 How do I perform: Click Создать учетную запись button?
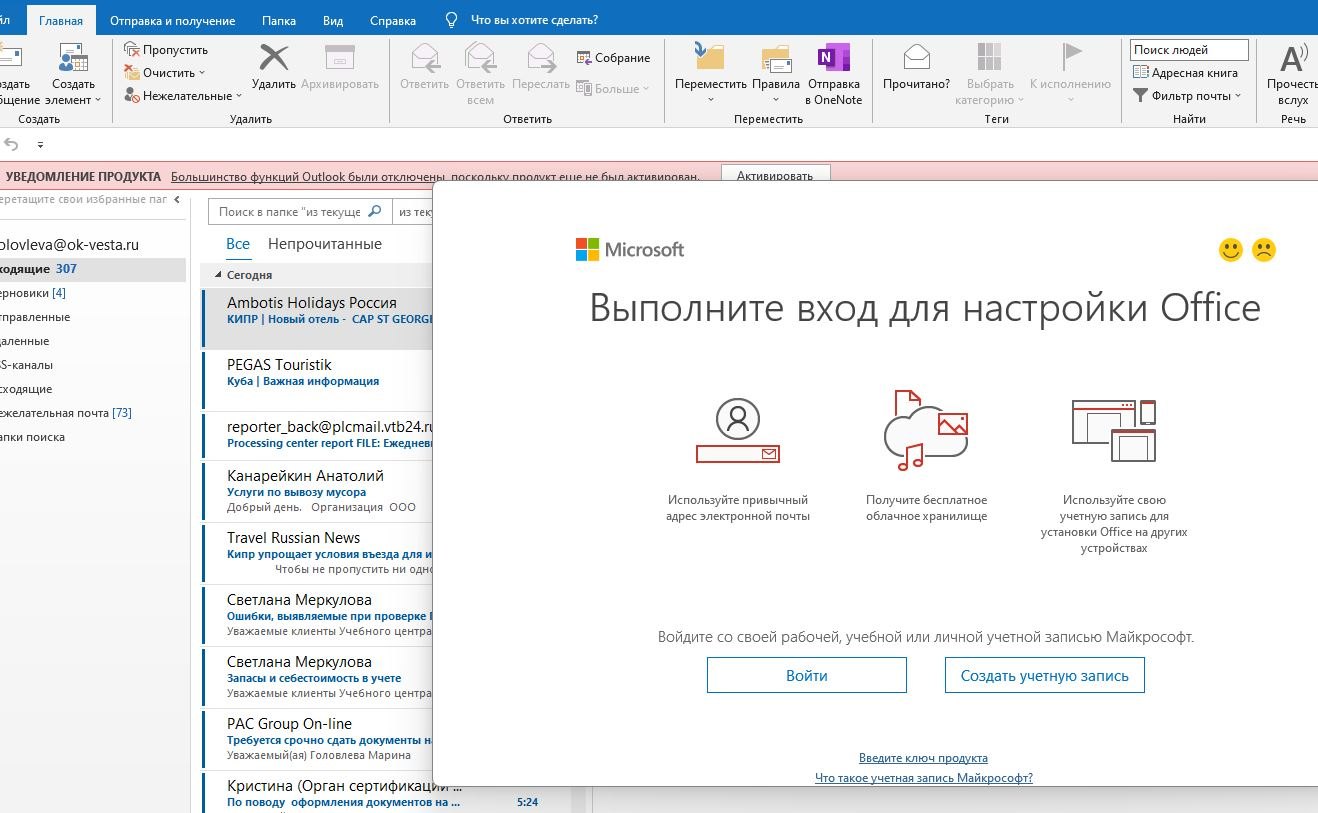click(1044, 675)
